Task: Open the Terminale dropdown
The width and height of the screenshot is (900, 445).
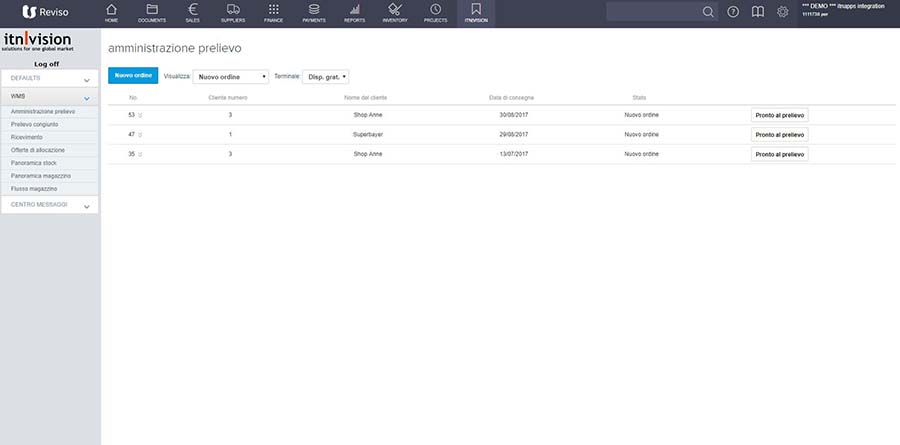Action: click(326, 76)
